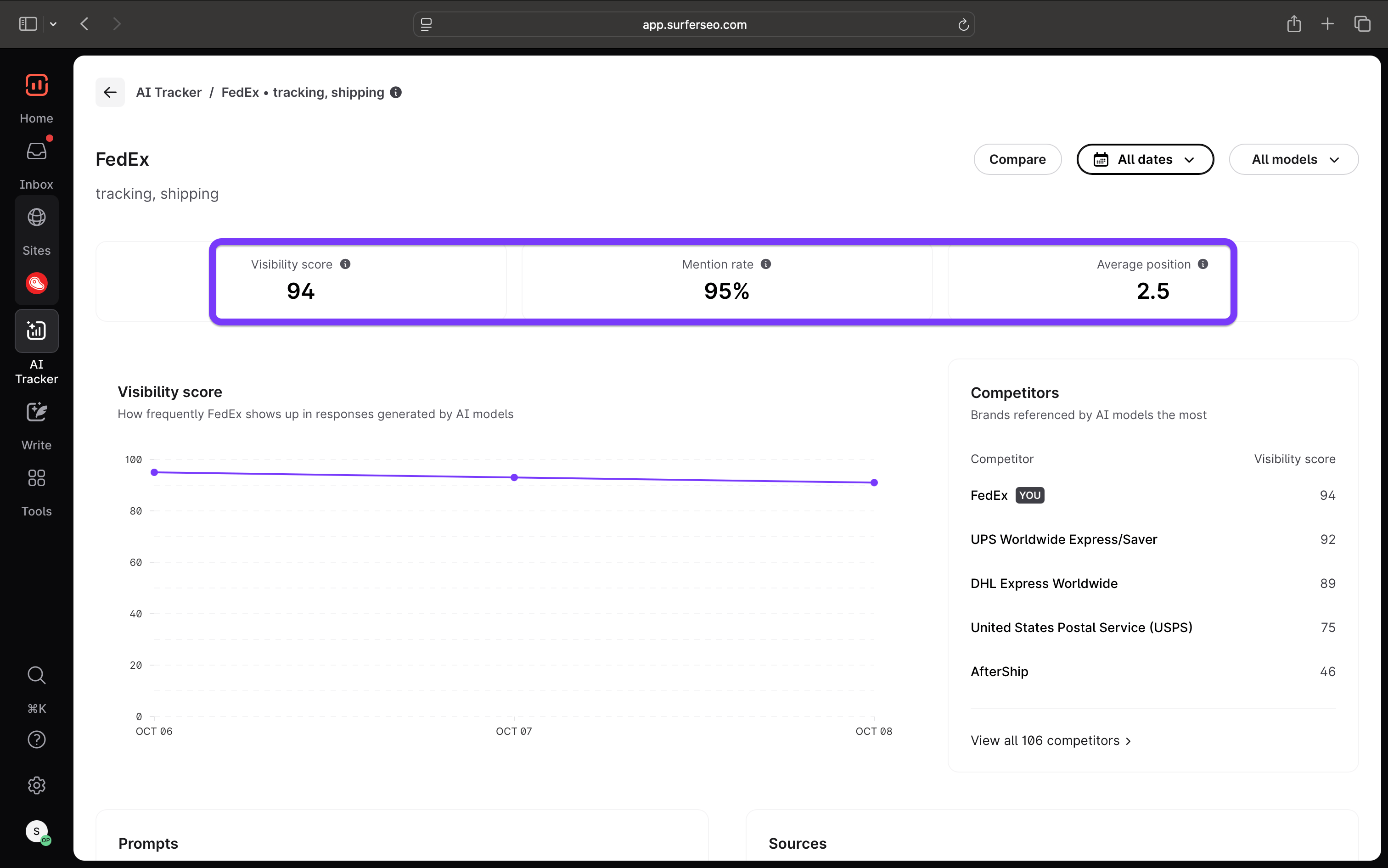Open settings gear in sidebar
Image resolution: width=1388 pixels, height=868 pixels.
36,785
